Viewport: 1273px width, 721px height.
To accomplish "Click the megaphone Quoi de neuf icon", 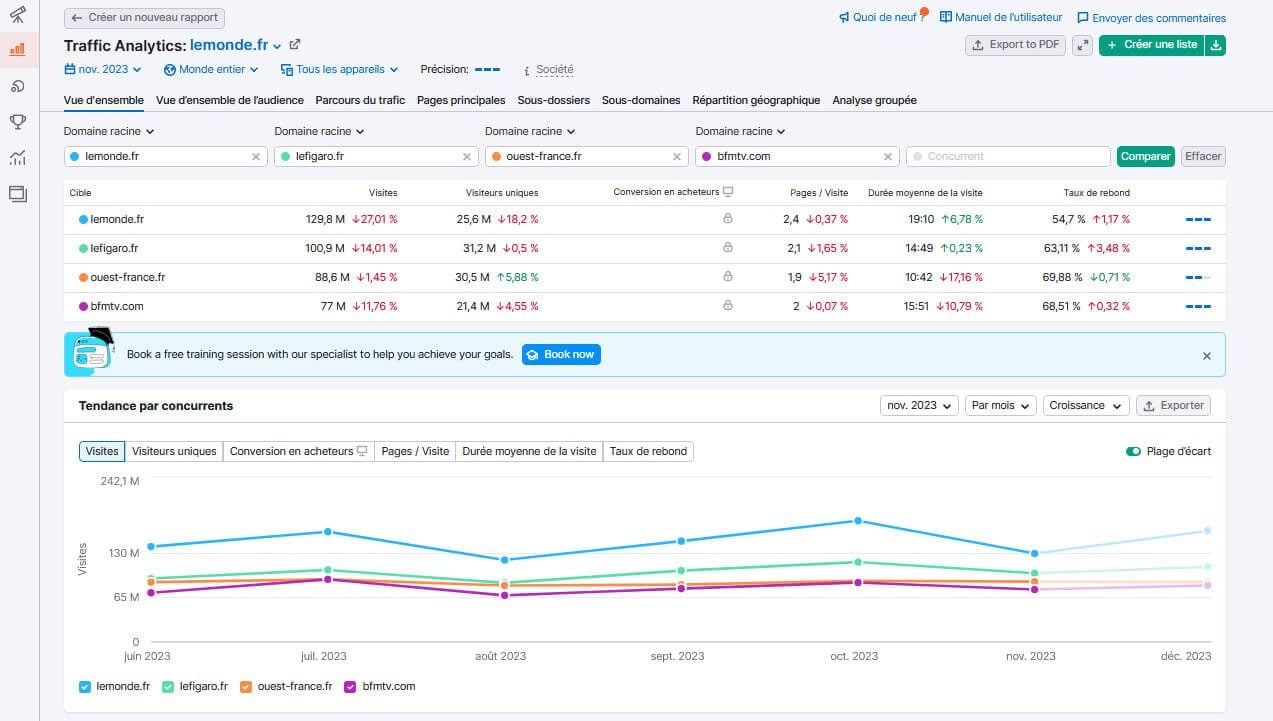I will [844, 17].
